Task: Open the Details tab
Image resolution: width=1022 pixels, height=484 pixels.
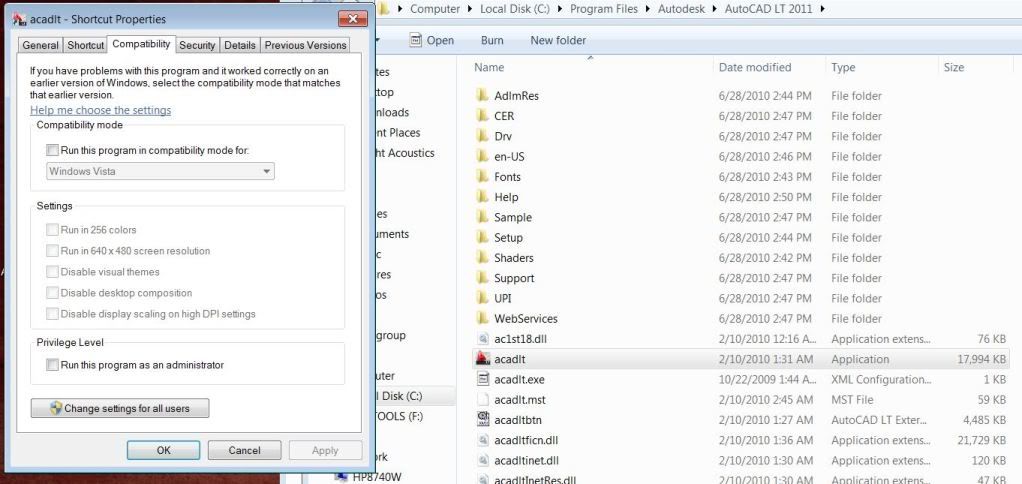Action: pos(240,45)
